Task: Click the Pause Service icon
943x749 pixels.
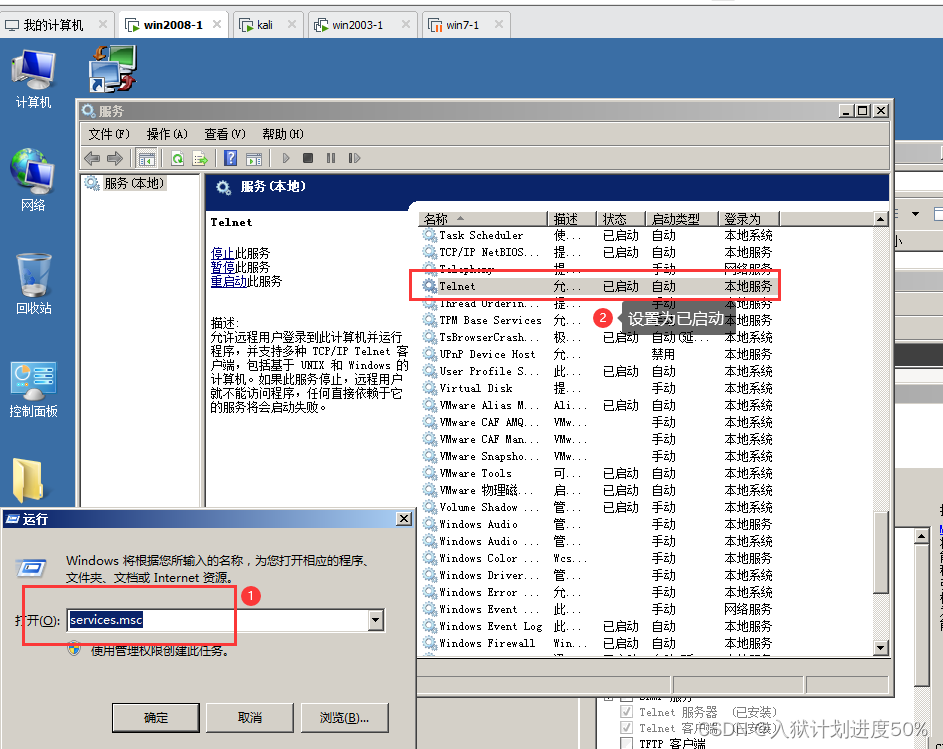Action: tap(331, 158)
